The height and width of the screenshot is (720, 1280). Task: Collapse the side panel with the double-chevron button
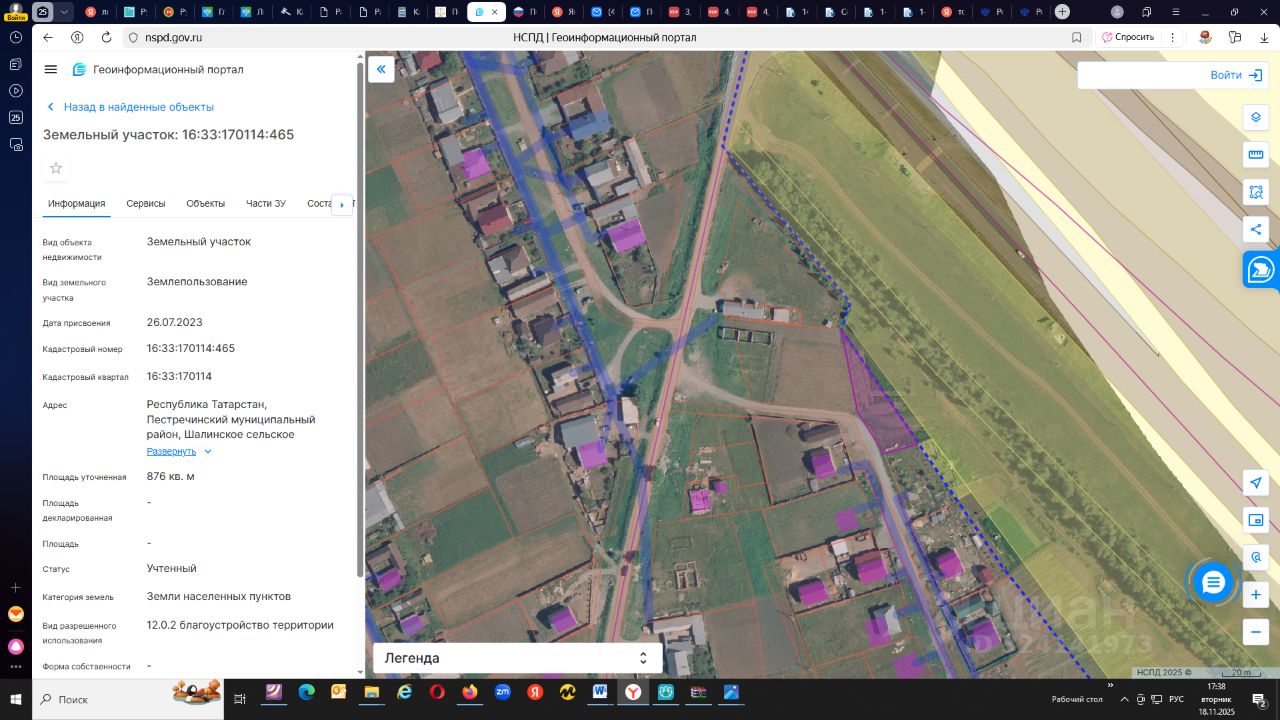pyautogui.click(x=381, y=69)
